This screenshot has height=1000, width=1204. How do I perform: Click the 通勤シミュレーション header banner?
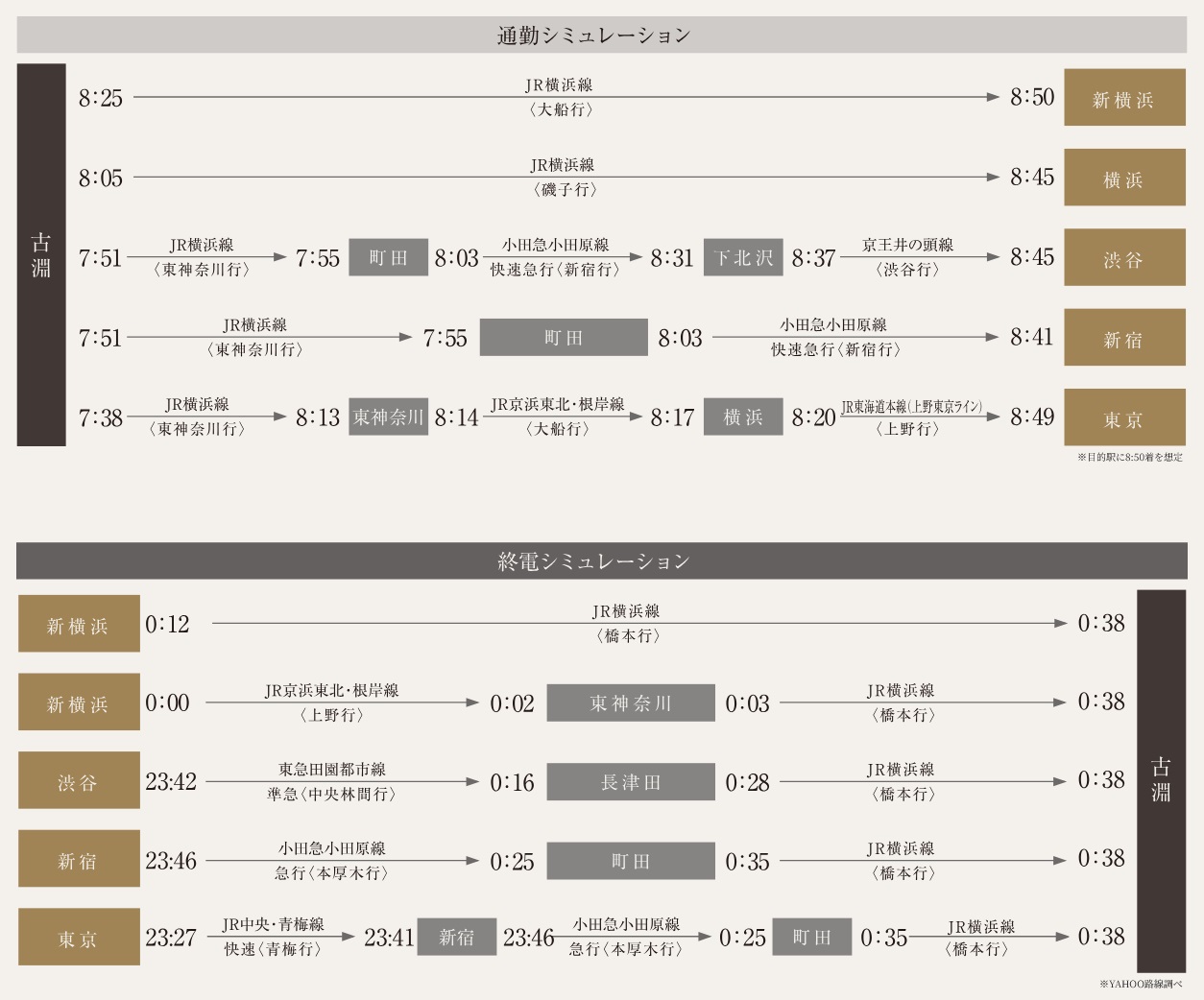point(602,36)
